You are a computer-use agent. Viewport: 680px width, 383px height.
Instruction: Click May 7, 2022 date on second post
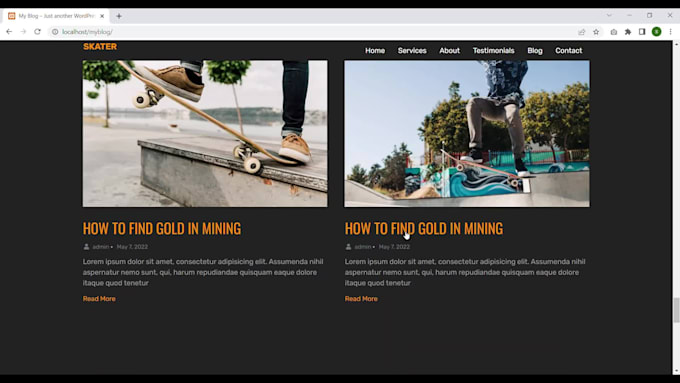point(394,247)
